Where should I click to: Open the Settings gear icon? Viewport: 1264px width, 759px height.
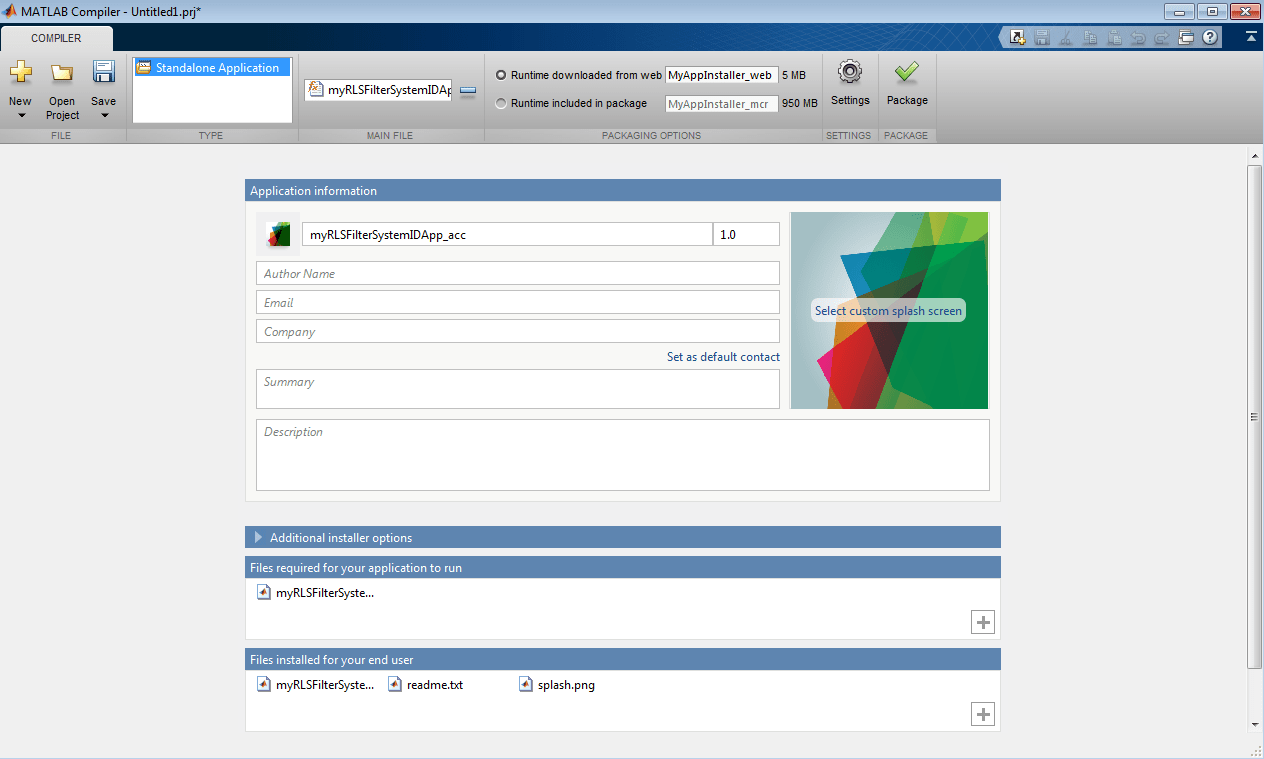[850, 73]
